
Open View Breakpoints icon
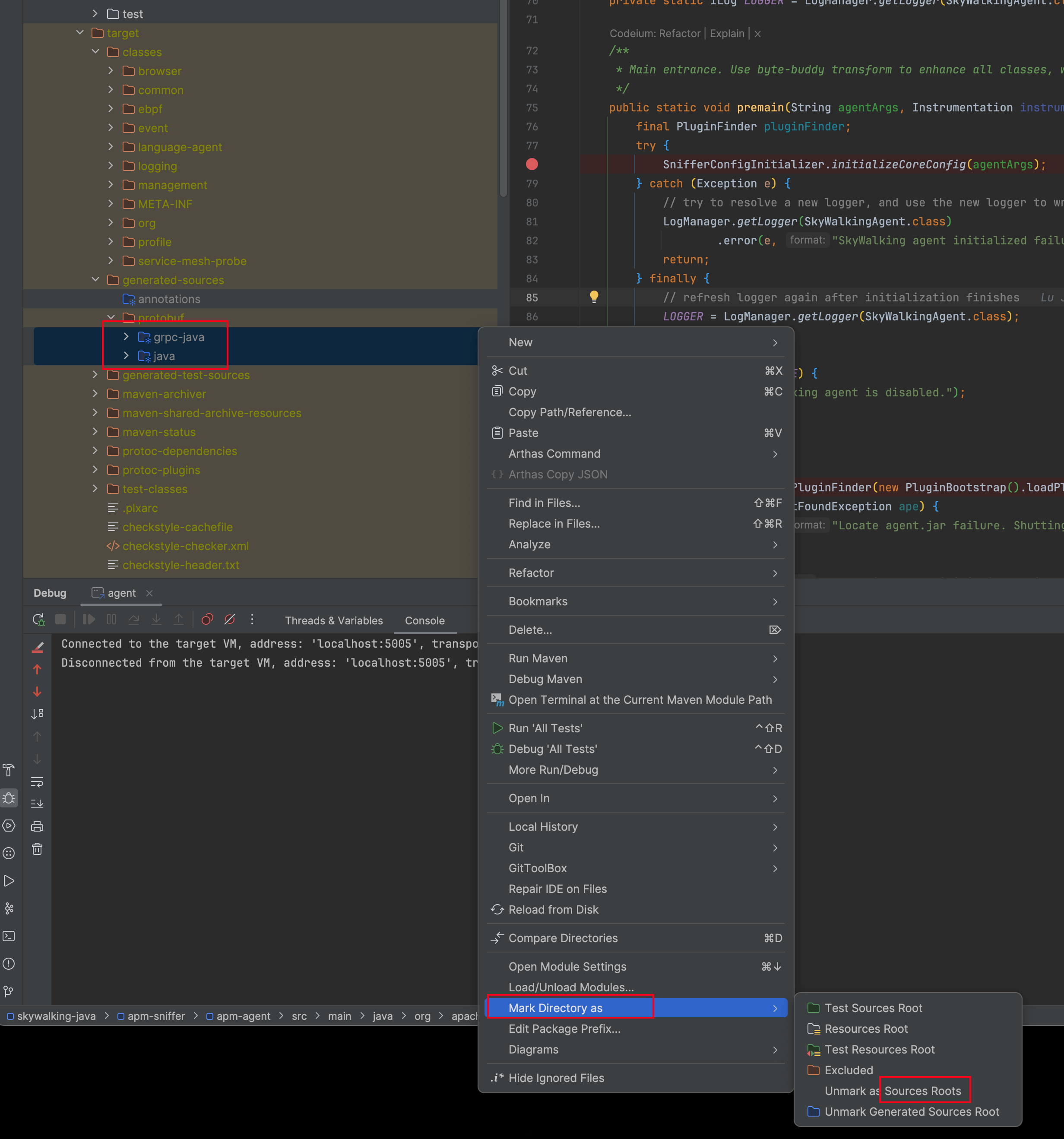coord(207,619)
